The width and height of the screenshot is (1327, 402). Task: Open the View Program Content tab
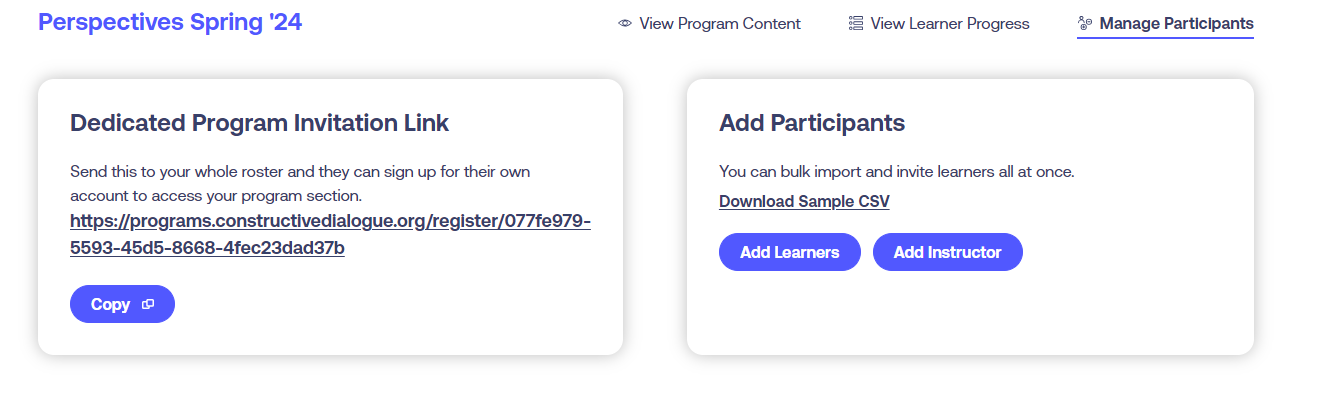pyautogui.click(x=709, y=23)
